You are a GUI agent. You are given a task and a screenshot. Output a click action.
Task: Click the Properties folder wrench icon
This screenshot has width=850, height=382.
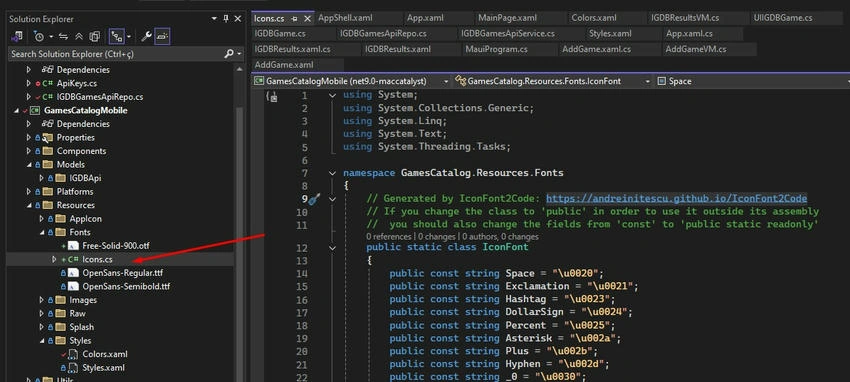48,138
